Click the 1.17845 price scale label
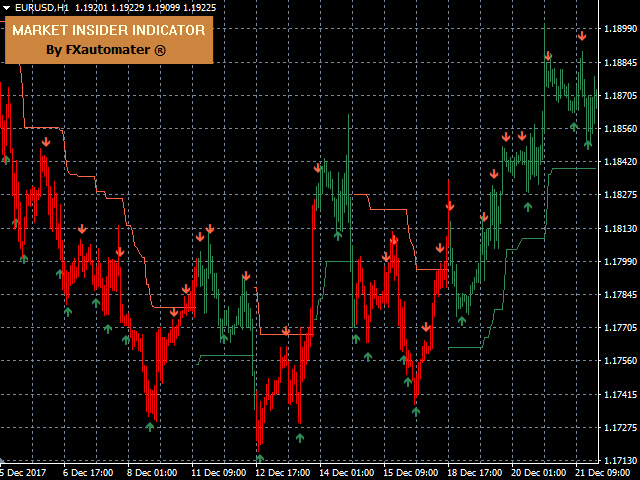 (620, 294)
